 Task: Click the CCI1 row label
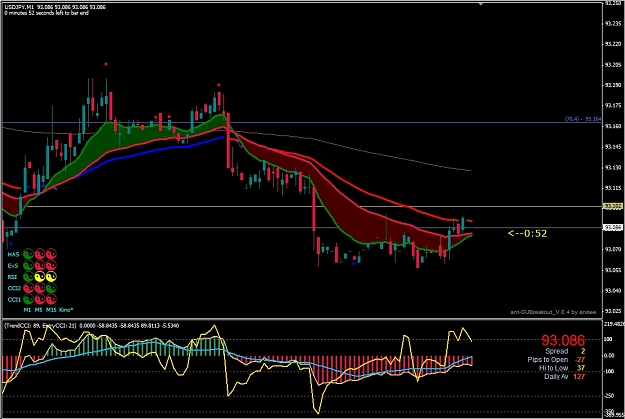pos(14,299)
